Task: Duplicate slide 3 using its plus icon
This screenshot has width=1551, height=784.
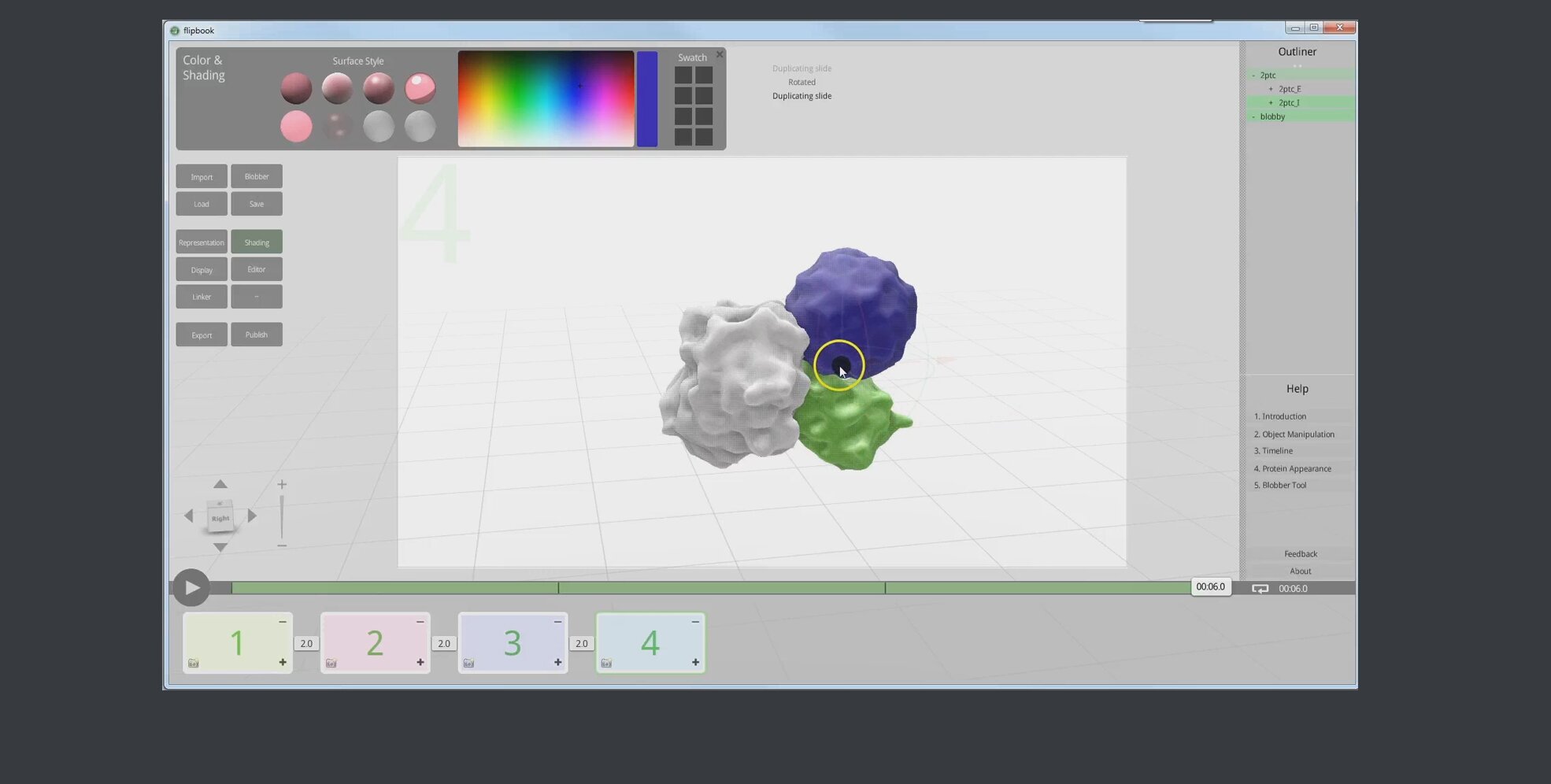Action: click(x=557, y=663)
